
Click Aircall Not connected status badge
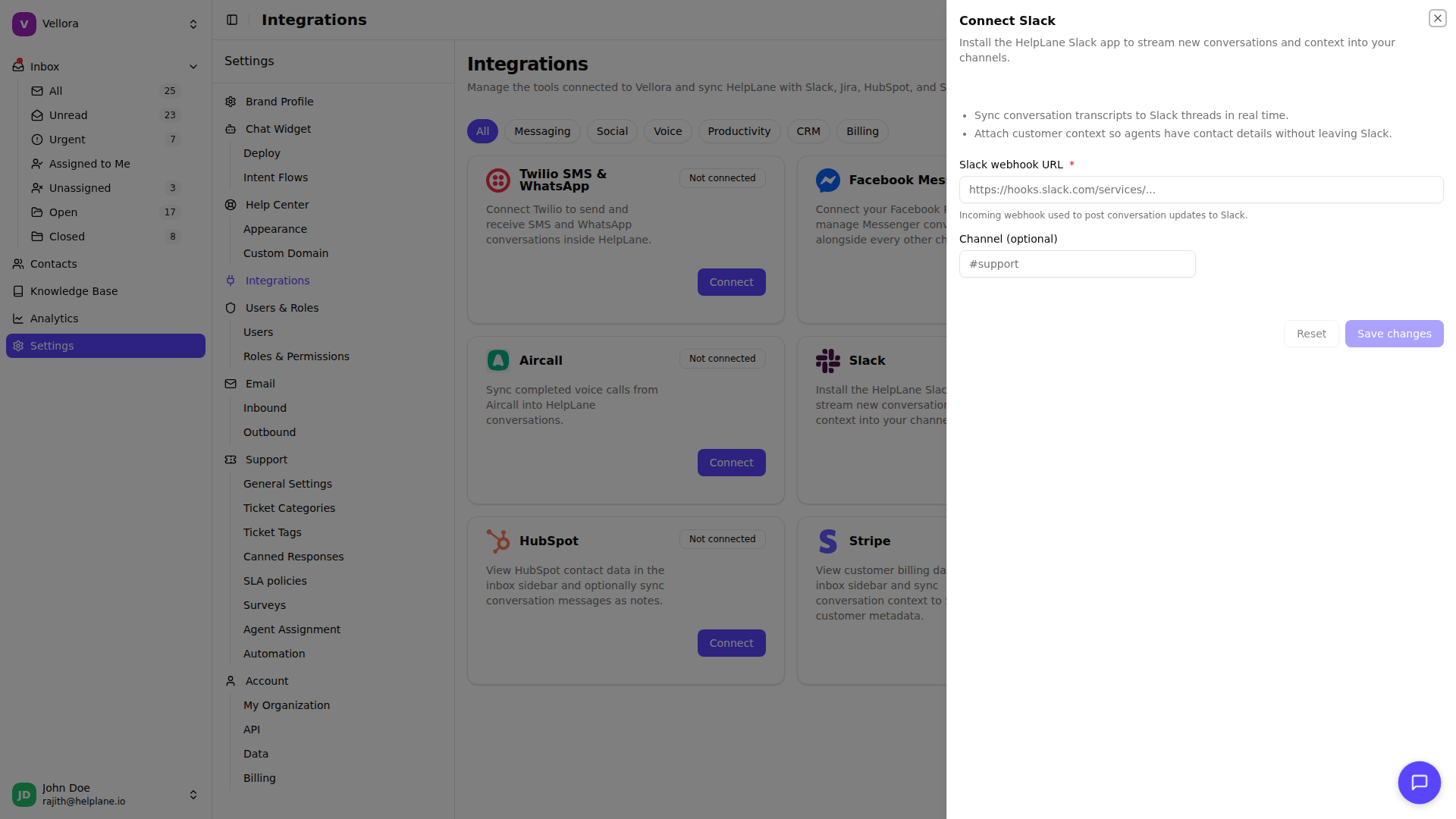click(723, 359)
